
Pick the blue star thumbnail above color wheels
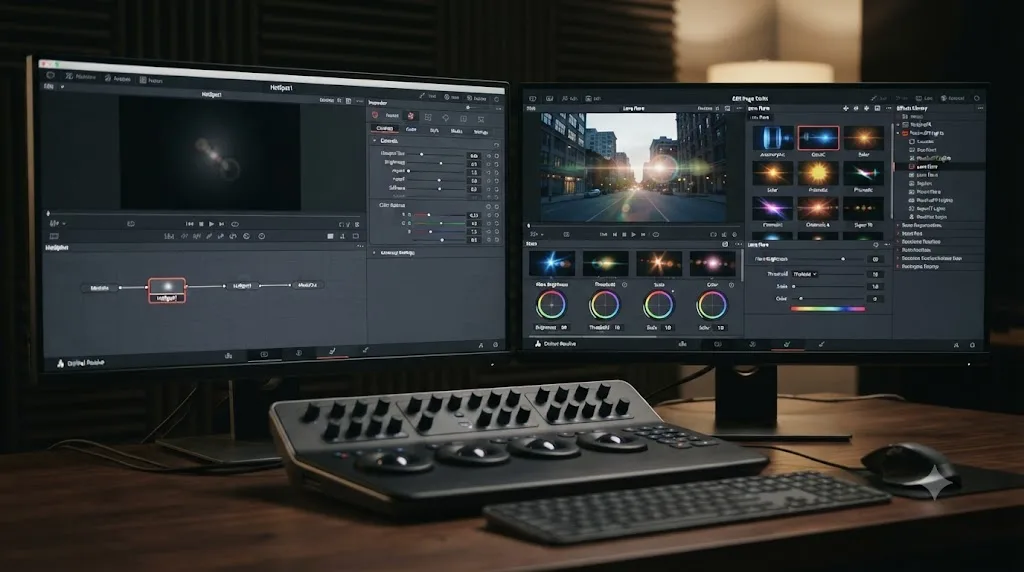552,263
